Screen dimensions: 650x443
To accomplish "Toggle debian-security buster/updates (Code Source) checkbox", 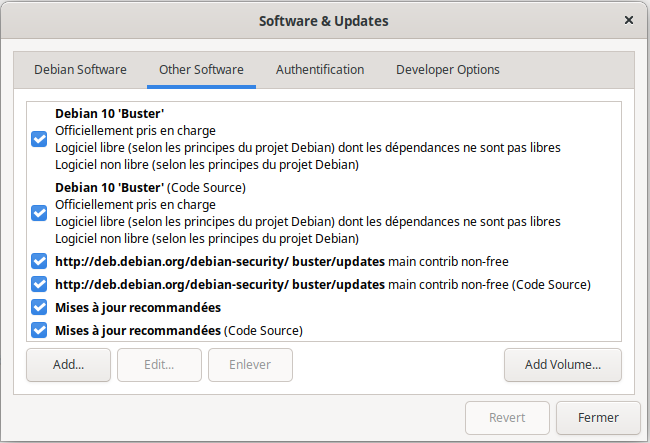I will coord(39,284).
